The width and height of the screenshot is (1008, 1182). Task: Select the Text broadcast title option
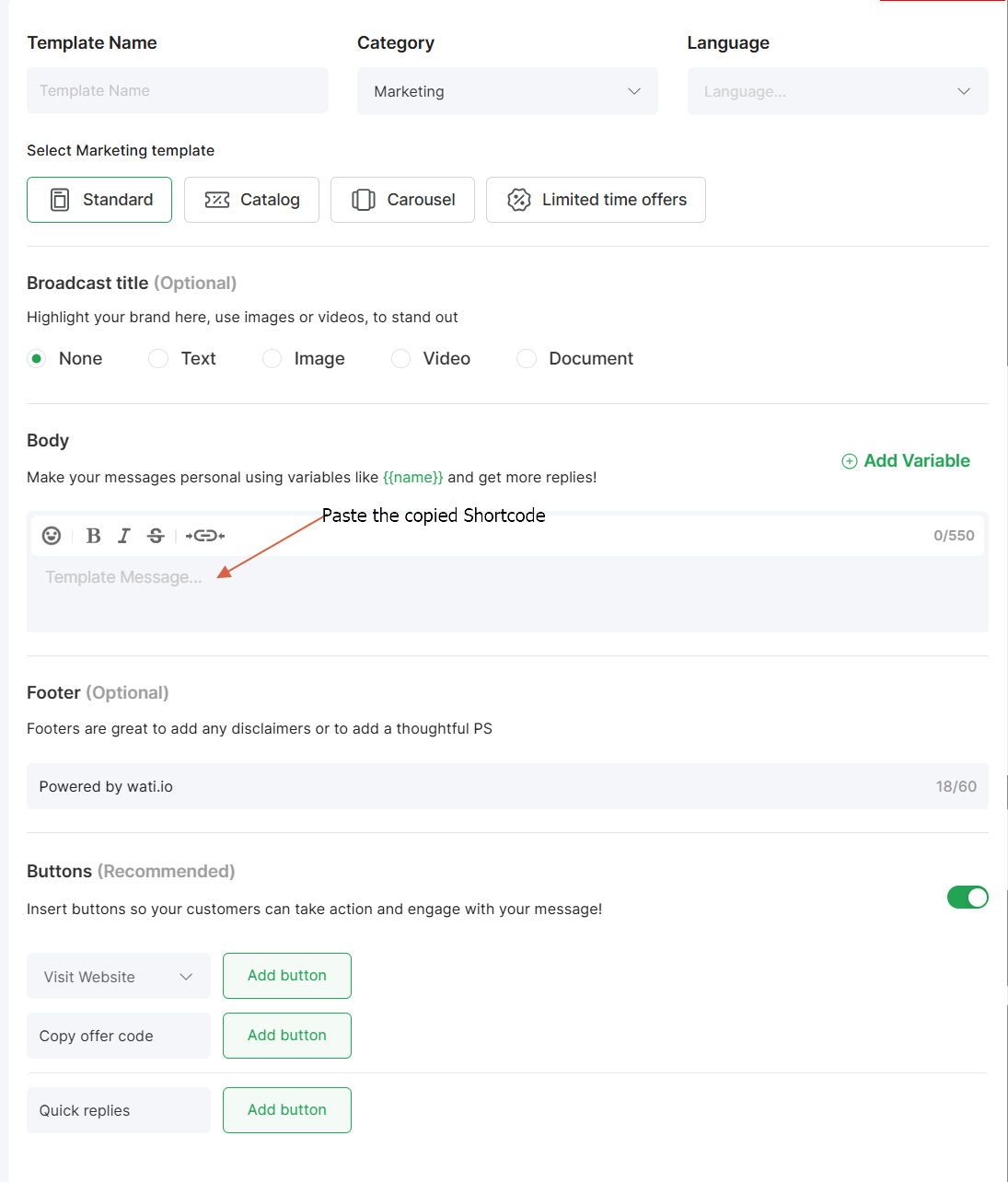[158, 358]
